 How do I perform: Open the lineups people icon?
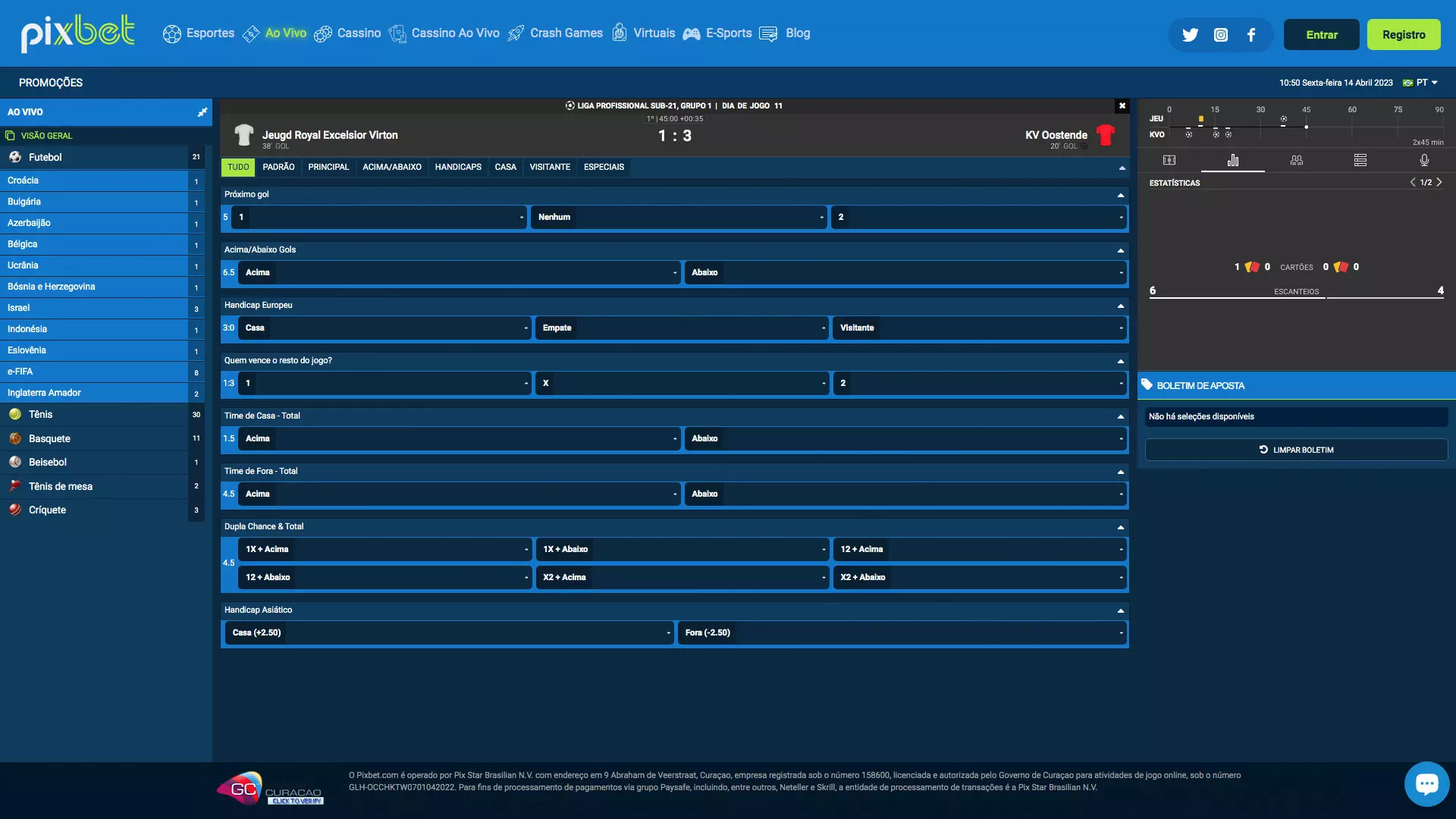coord(1297,160)
